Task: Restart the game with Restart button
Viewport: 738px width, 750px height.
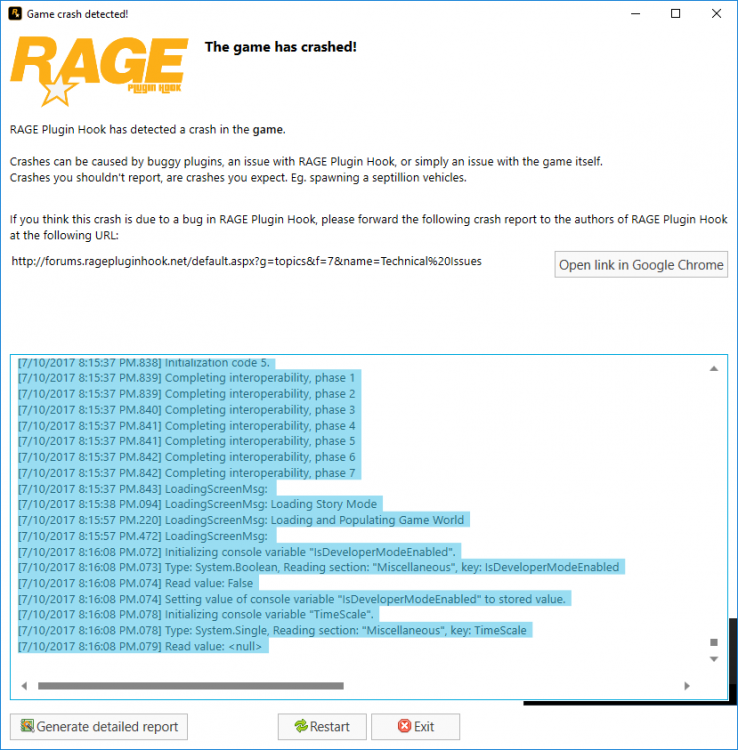Action: pyautogui.click(x=322, y=727)
